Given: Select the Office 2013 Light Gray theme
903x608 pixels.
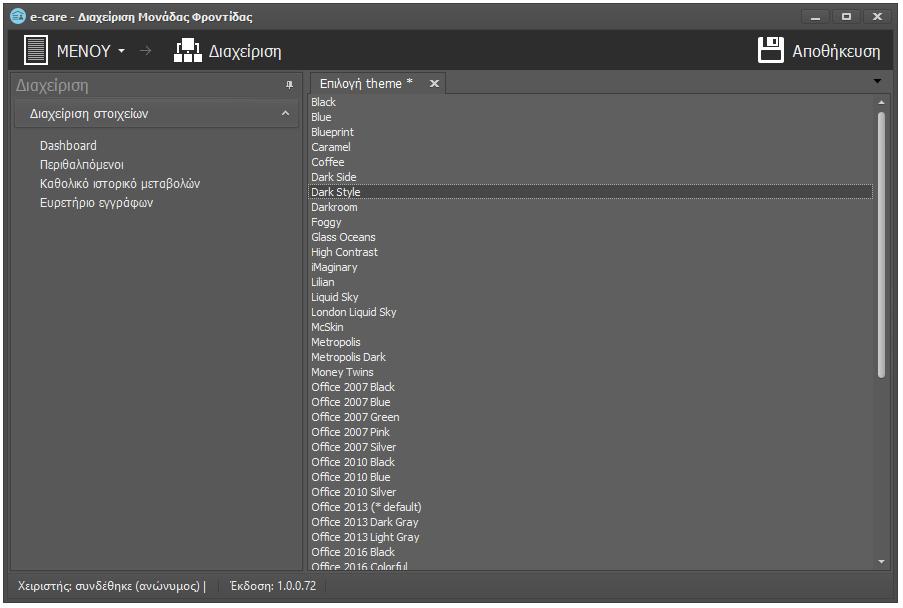Looking at the screenshot, I should tap(591, 536).
